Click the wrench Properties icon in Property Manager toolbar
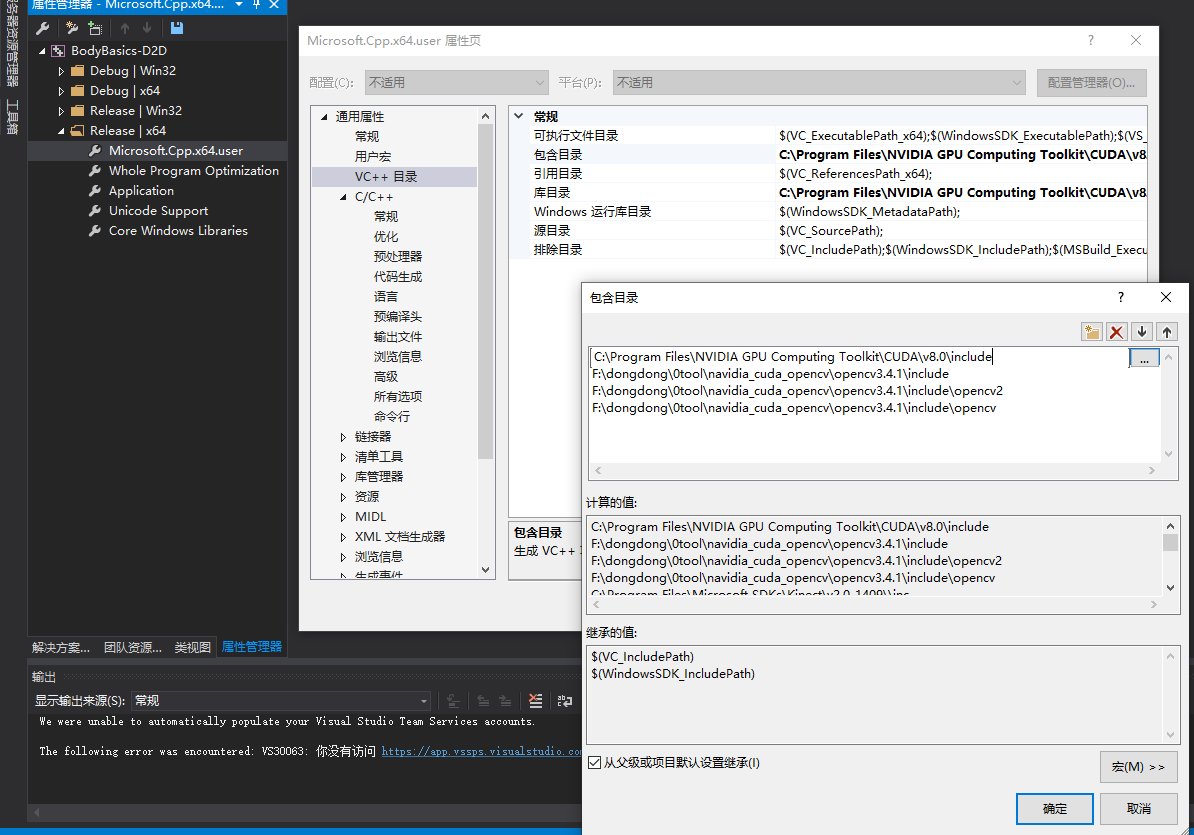Screen dimensions: 1194x835 point(43,28)
